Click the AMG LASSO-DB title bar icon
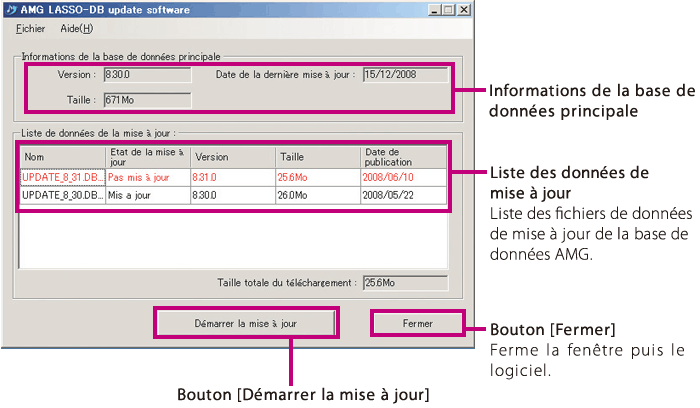700x408 pixels. 12,9
